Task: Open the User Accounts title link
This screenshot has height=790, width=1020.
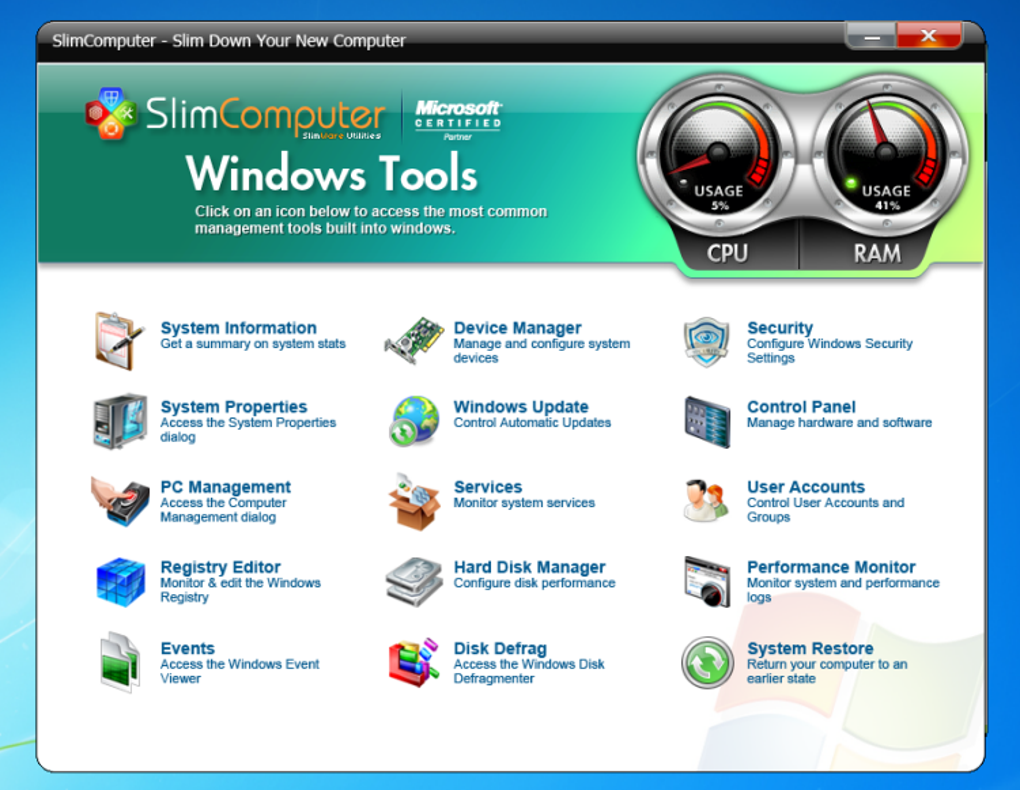Action: tap(806, 487)
